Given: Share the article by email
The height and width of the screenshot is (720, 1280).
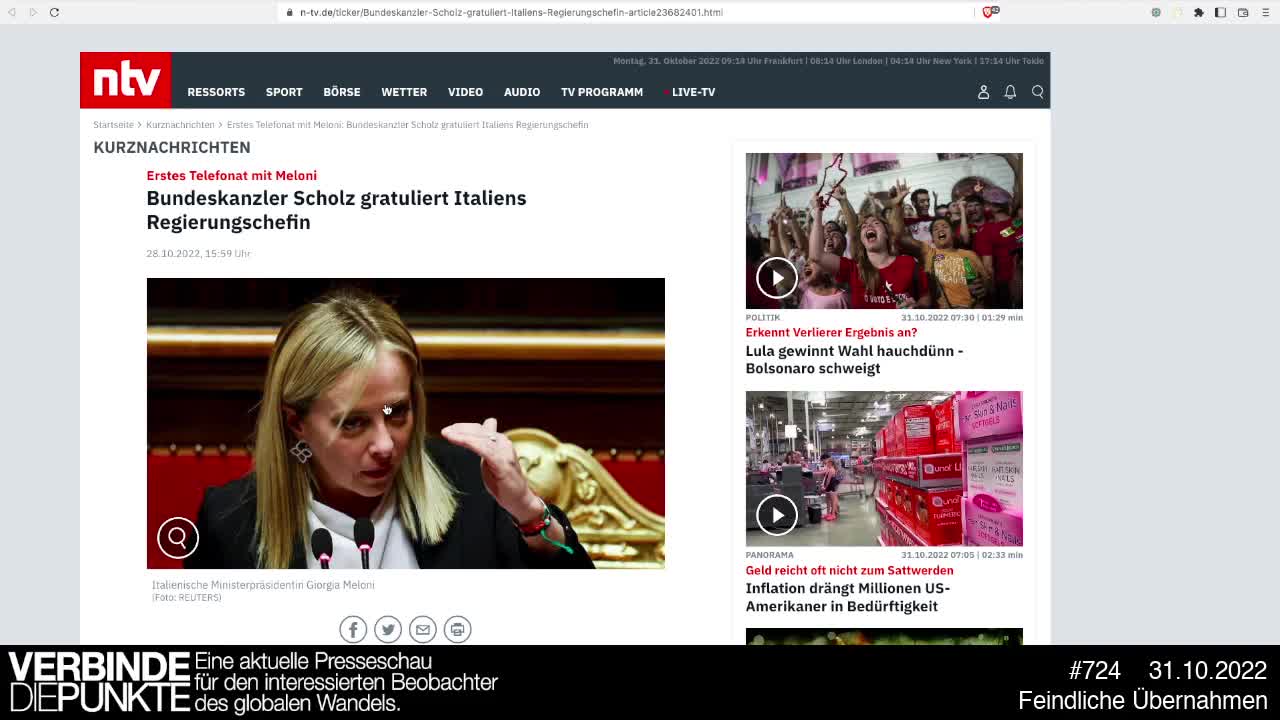Looking at the screenshot, I should coord(423,629).
